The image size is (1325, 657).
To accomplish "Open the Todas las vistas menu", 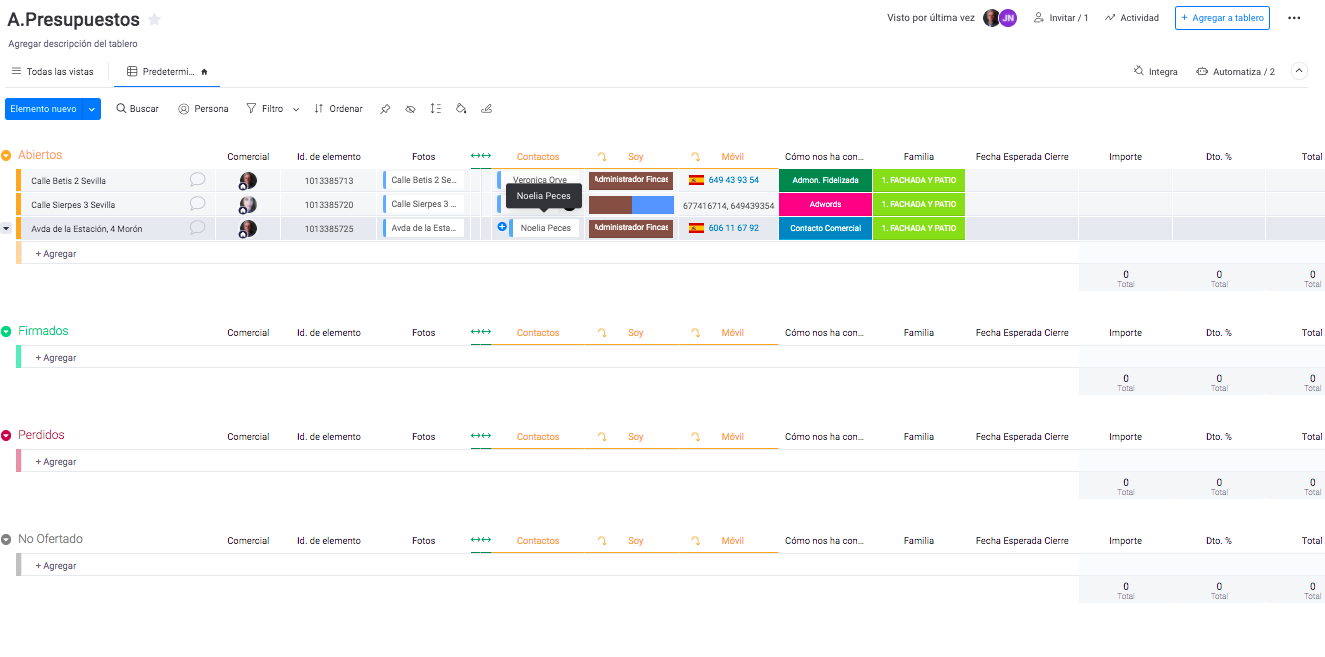I will (52, 72).
